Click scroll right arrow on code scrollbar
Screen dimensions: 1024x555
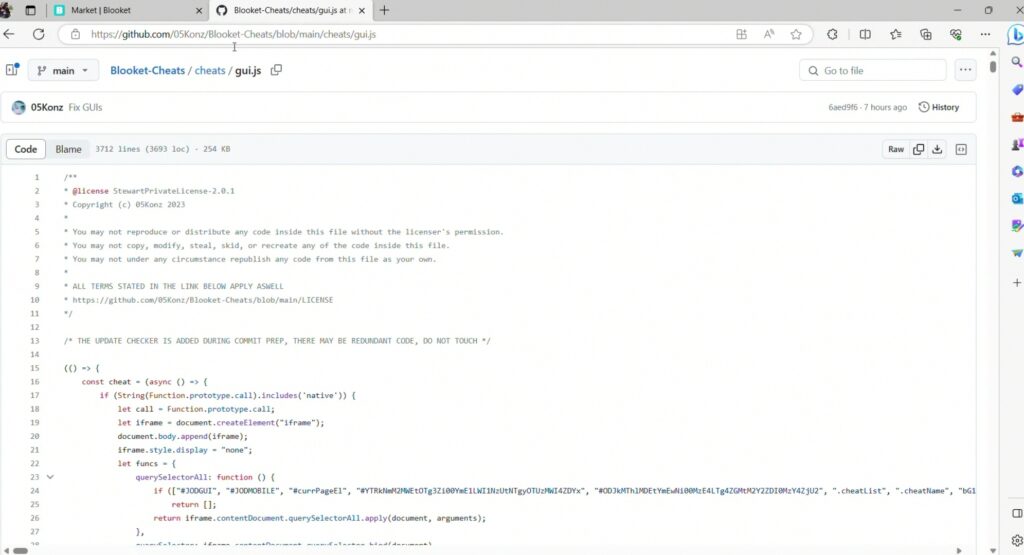959,550
